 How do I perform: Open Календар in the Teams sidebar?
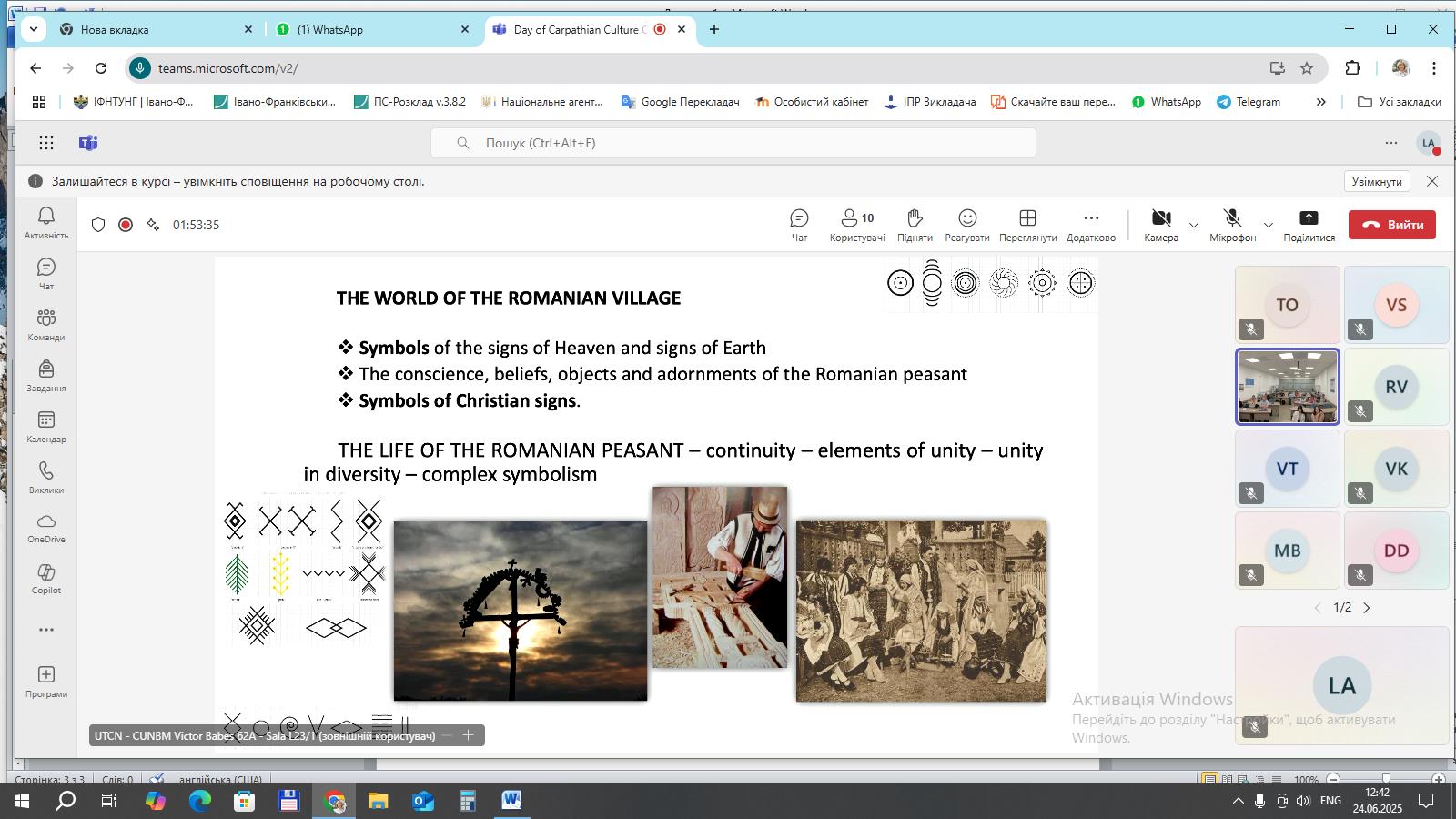(46, 427)
